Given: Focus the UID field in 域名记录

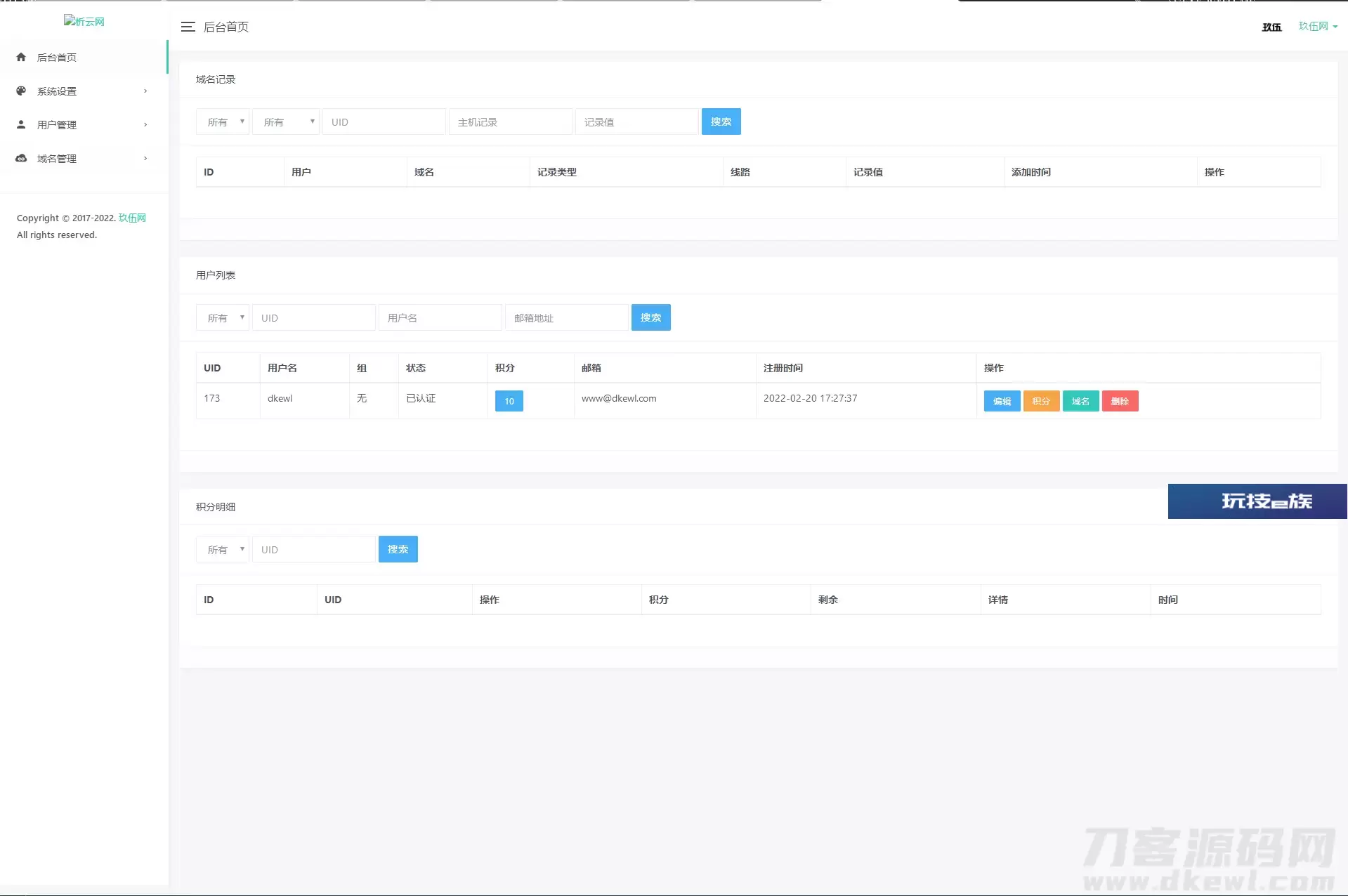Looking at the screenshot, I should pyautogui.click(x=384, y=121).
